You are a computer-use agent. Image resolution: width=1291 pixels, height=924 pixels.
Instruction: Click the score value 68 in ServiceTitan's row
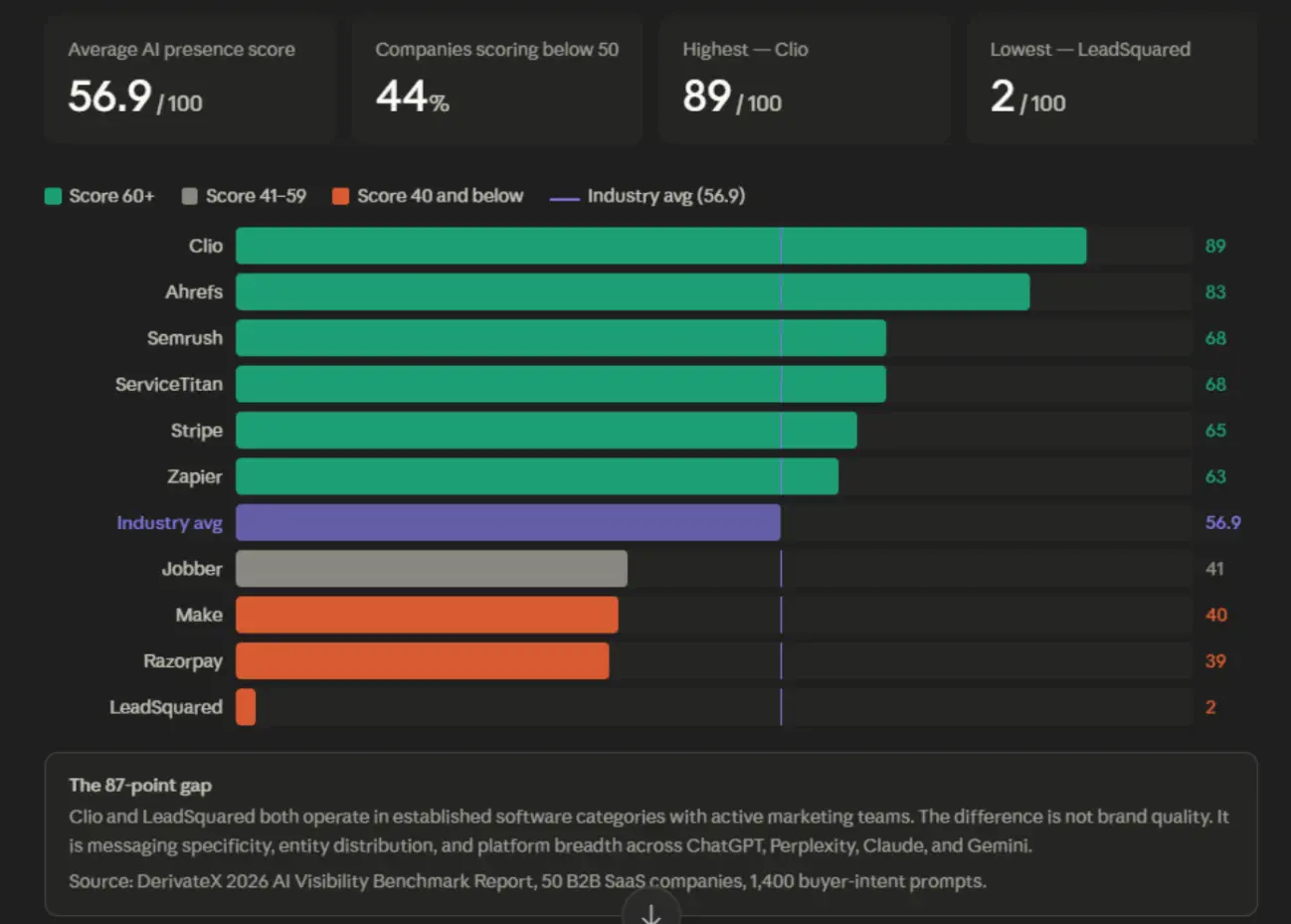1215,384
